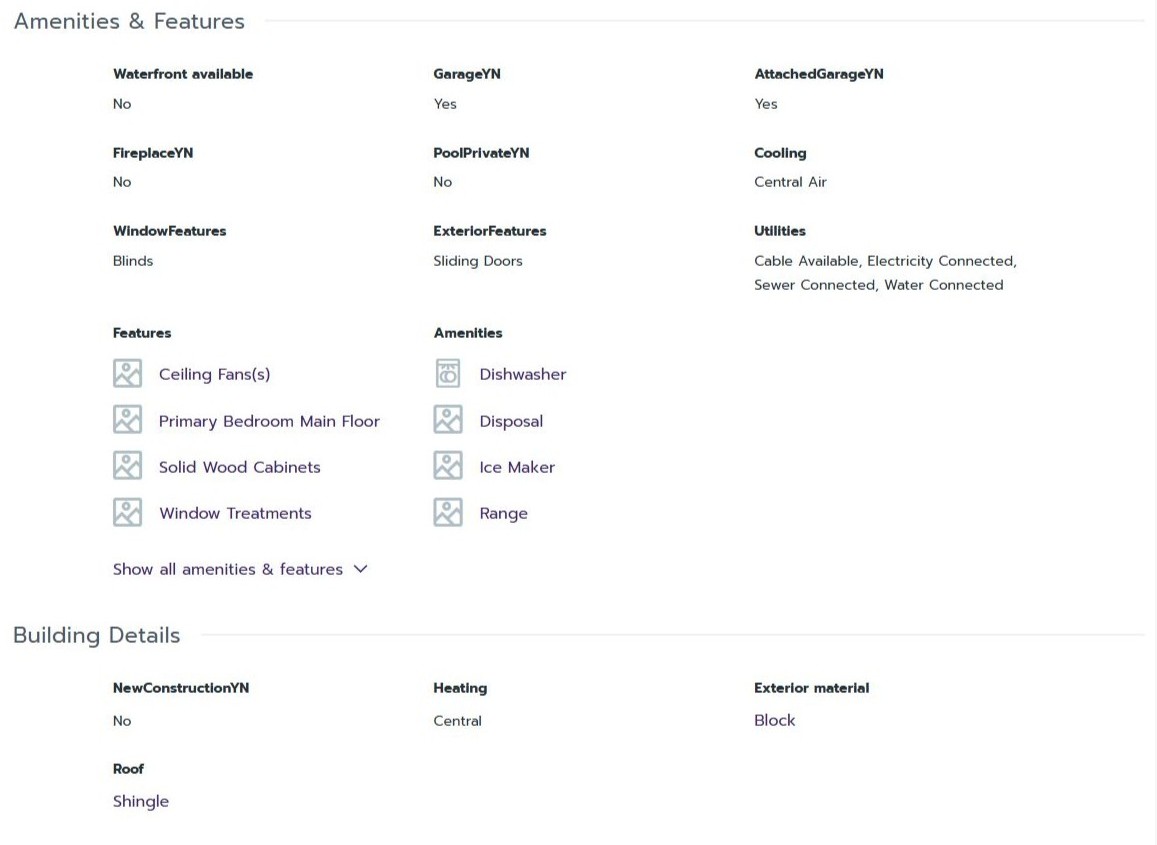Click the Solid Wood Cabinets text
Image resolution: width=1157 pixels, height=845 pixels.
coord(240,467)
